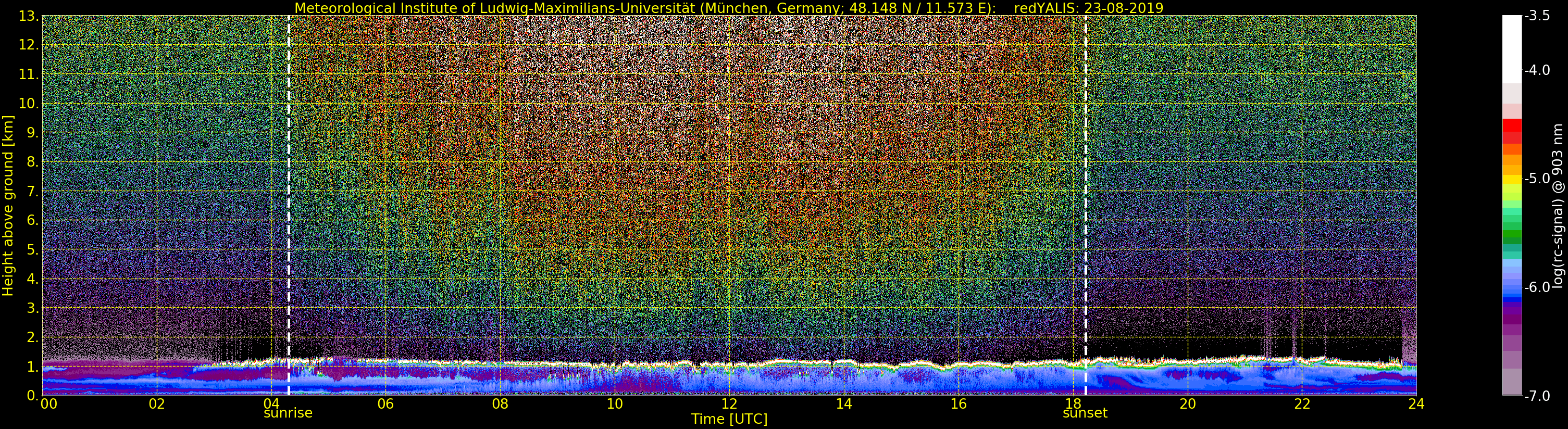Select the '8.' km tick on the height axis

[33, 162]
